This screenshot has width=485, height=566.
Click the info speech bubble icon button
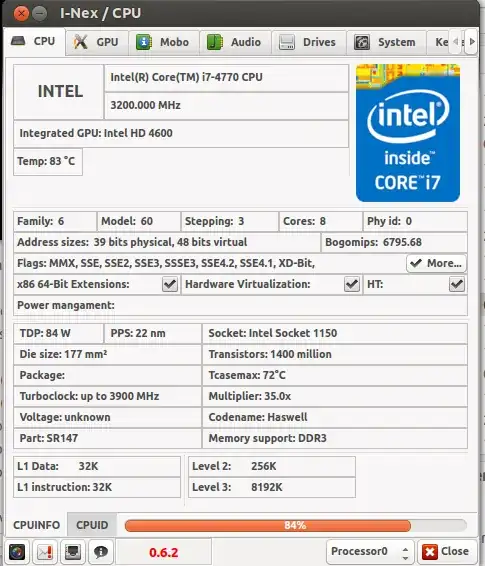coord(101,552)
